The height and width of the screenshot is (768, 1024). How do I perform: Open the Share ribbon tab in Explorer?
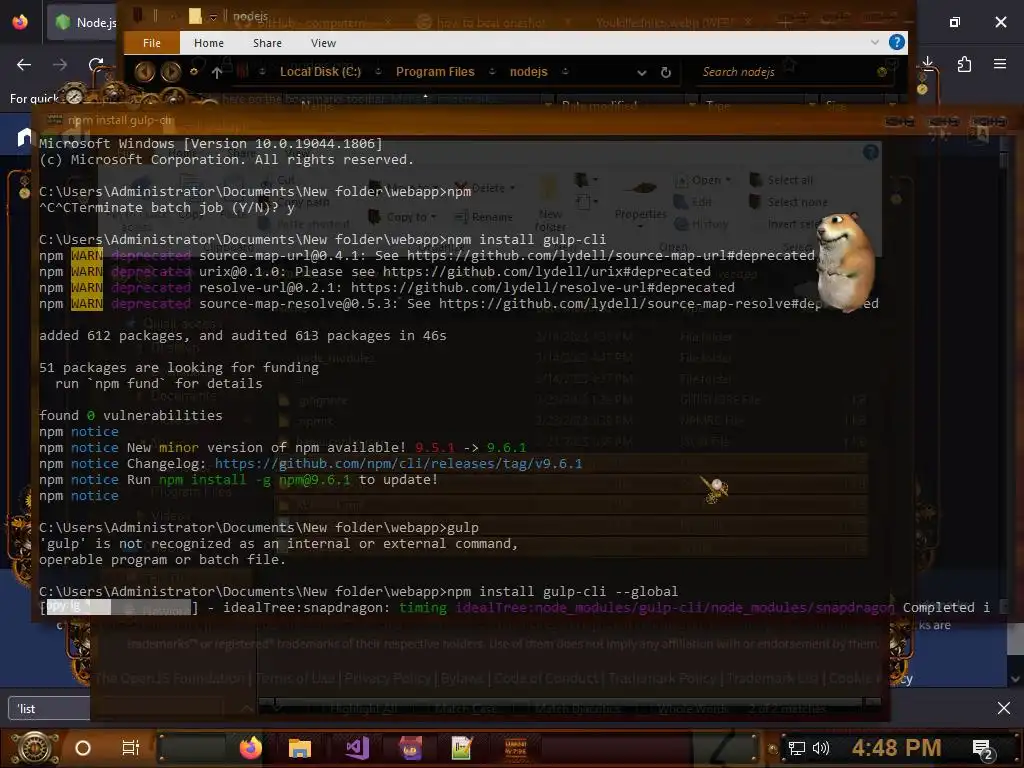tap(267, 43)
